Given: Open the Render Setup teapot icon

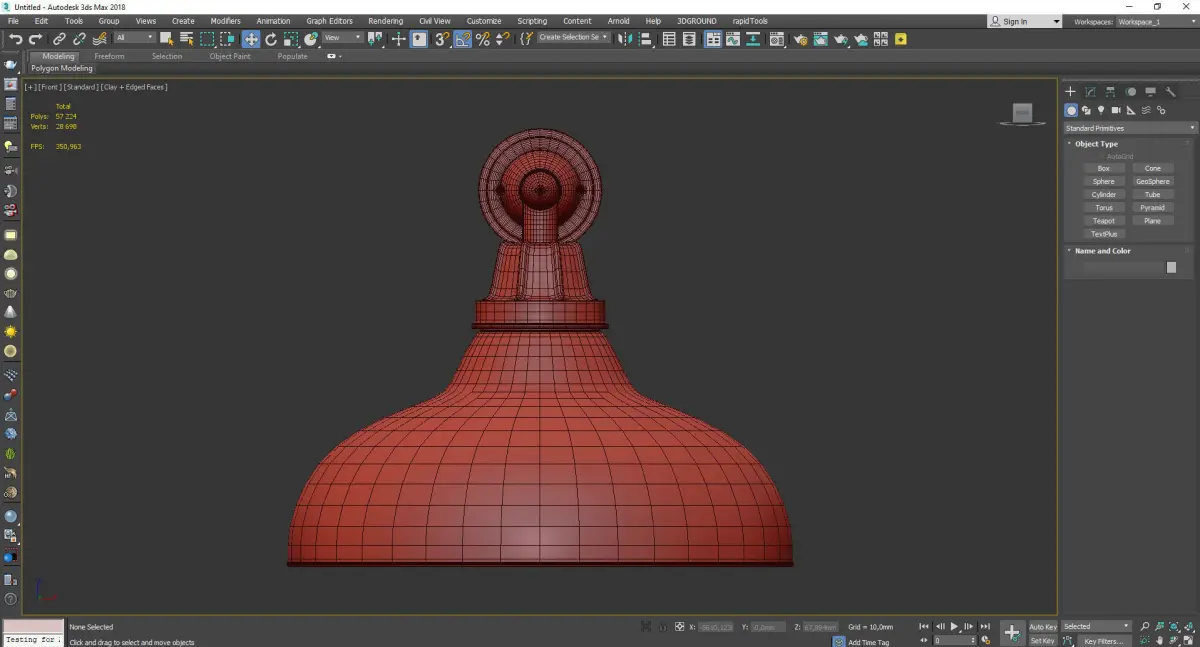Looking at the screenshot, I should (800, 39).
